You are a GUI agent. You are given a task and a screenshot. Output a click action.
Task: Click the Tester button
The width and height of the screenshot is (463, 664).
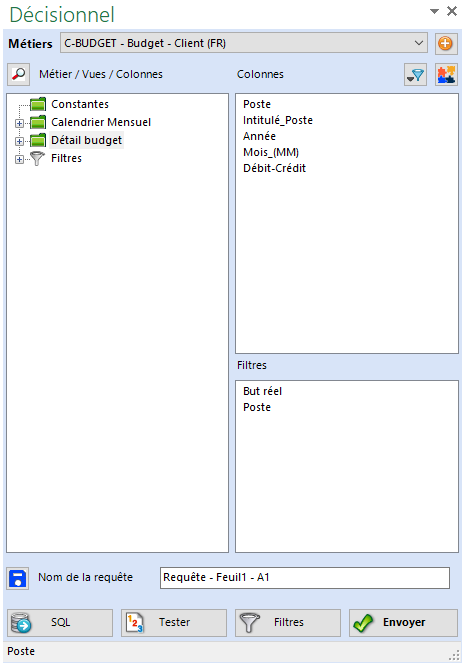[174, 622]
